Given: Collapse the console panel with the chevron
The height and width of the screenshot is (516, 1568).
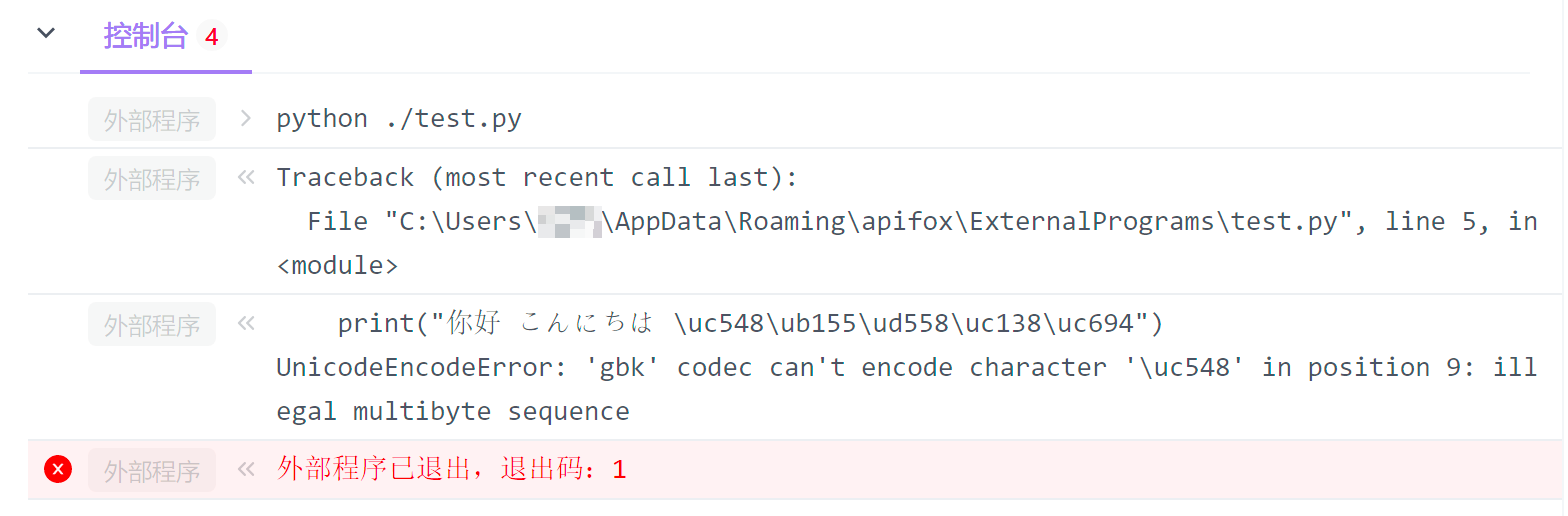Looking at the screenshot, I should pos(46,34).
